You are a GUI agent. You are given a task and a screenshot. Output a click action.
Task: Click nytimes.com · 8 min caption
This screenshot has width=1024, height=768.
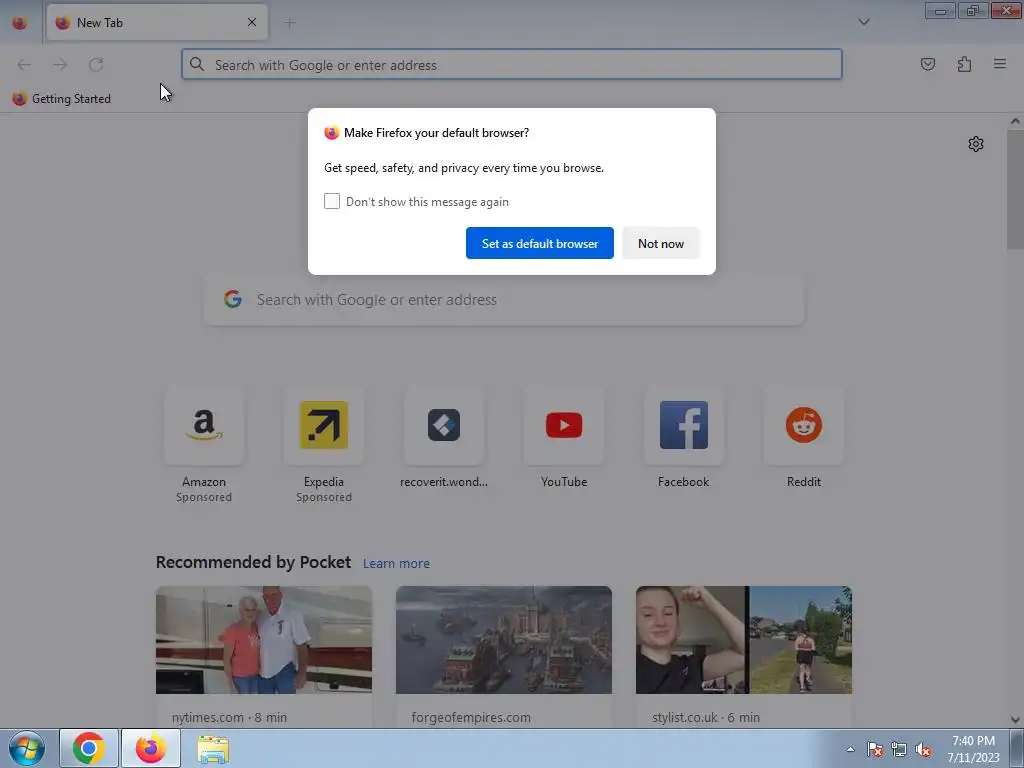(229, 717)
